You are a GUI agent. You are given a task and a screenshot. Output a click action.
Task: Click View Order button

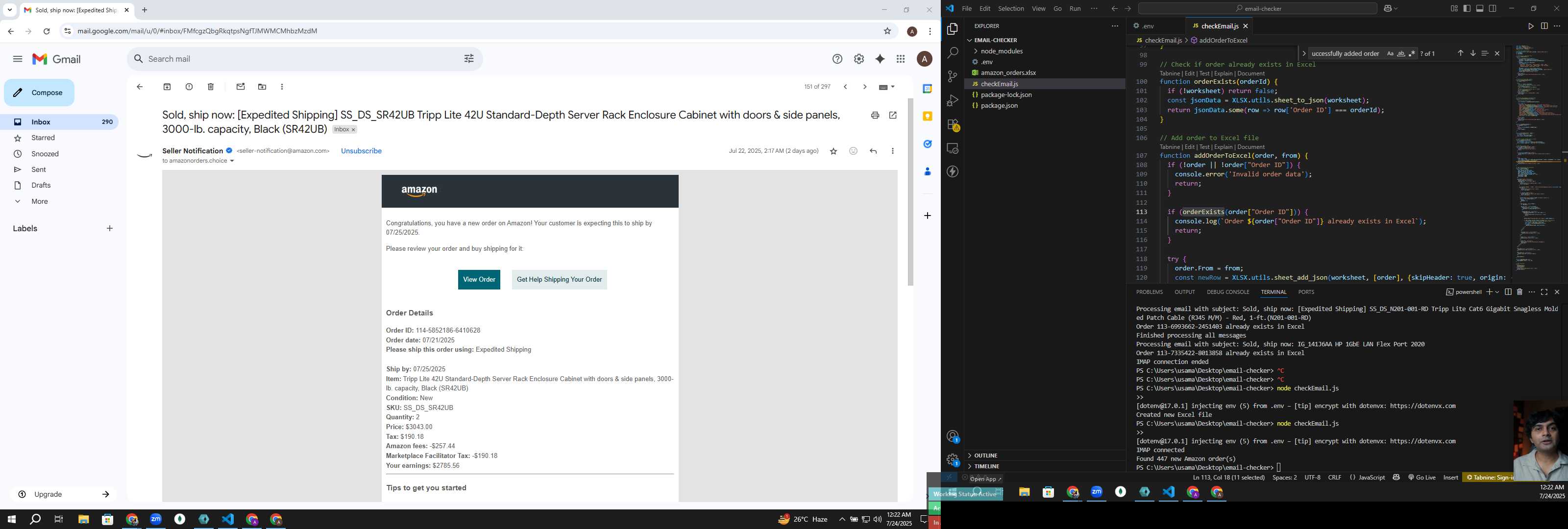click(479, 279)
